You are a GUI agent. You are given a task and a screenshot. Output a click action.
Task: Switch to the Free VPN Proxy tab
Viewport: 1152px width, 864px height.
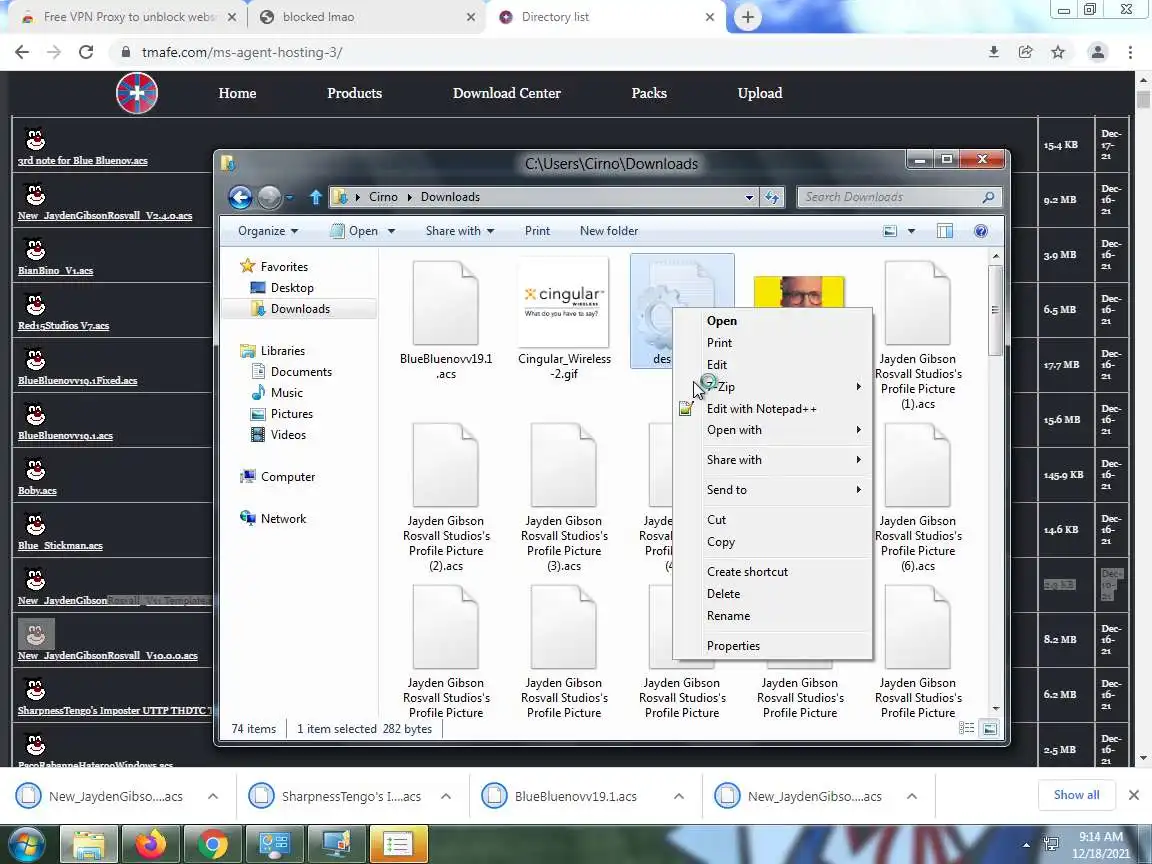pyautogui.click(x=128, y=17)
